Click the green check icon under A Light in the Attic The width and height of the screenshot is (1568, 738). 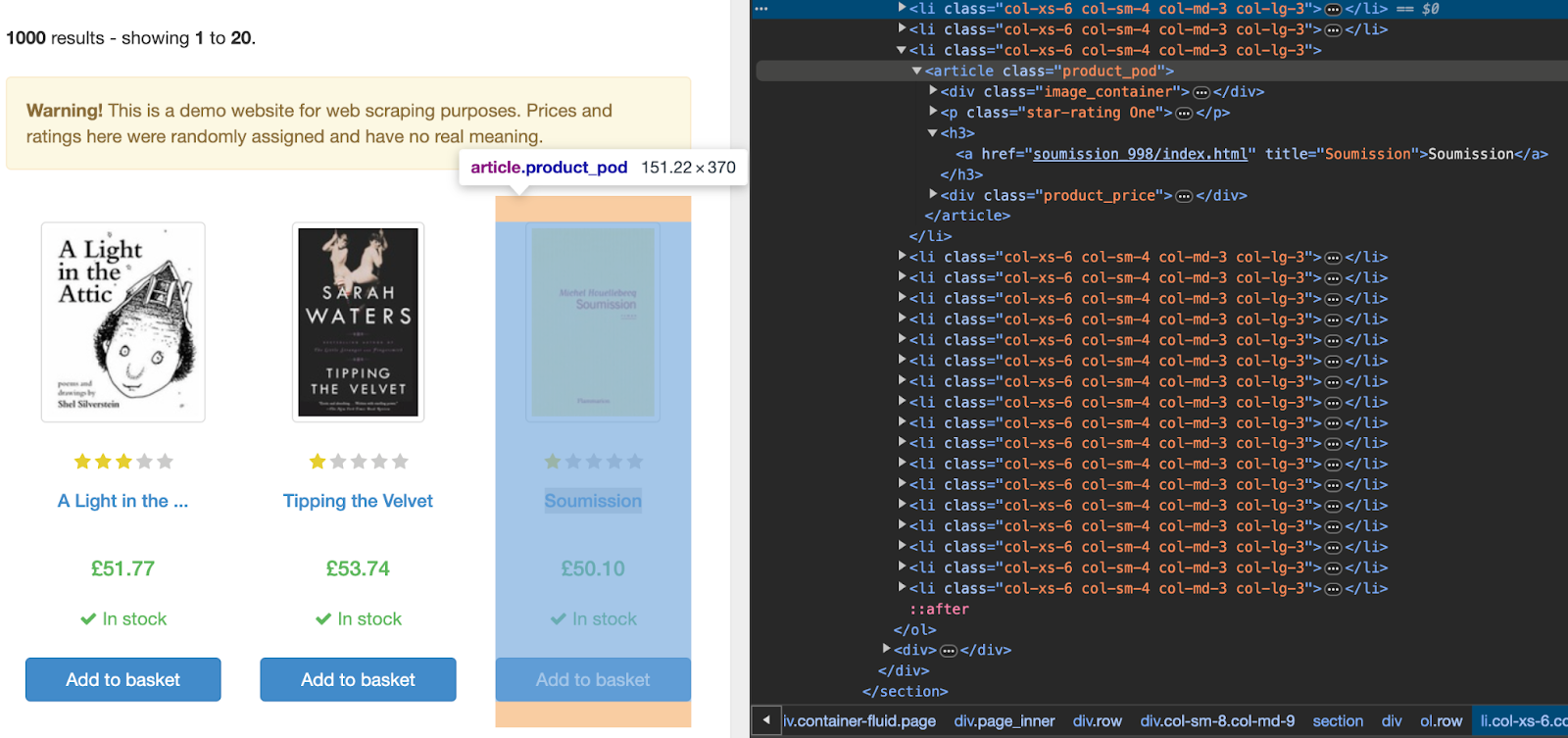pyautogui.click(x=88, y=618)
